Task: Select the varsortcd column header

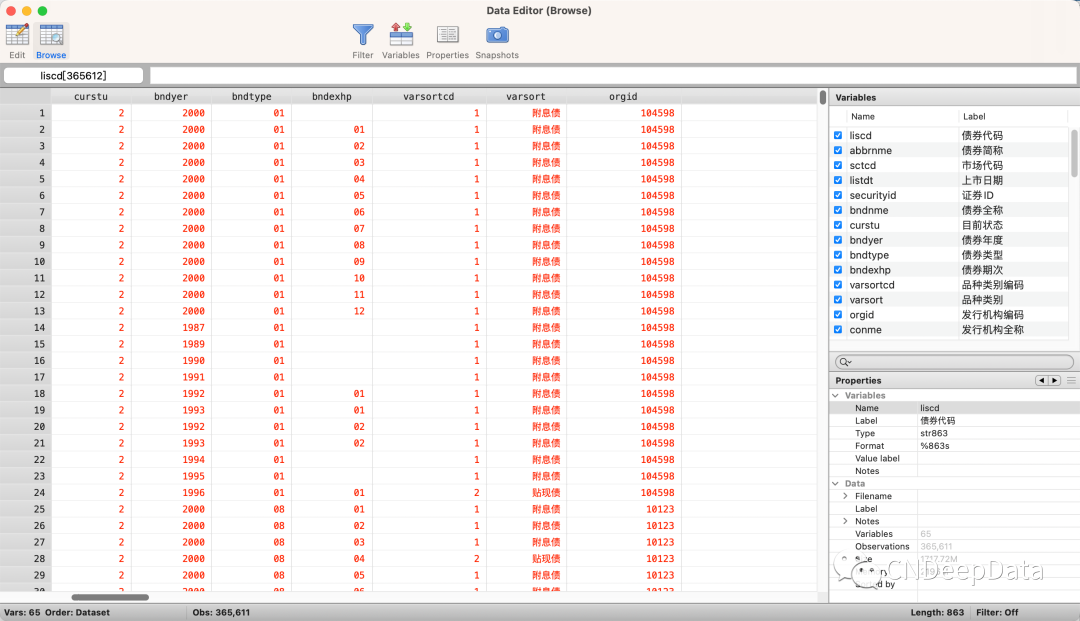Action: (428, 96)
